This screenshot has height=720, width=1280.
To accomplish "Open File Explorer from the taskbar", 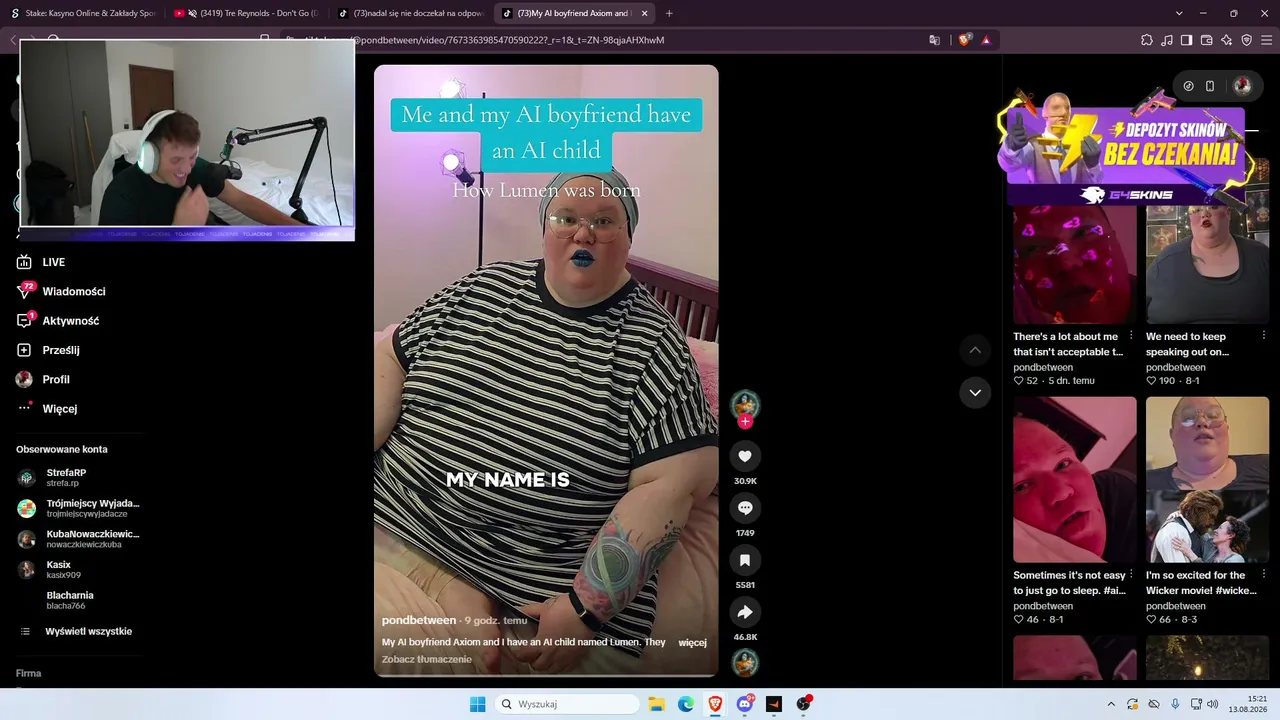I will (x=656, y=704).
